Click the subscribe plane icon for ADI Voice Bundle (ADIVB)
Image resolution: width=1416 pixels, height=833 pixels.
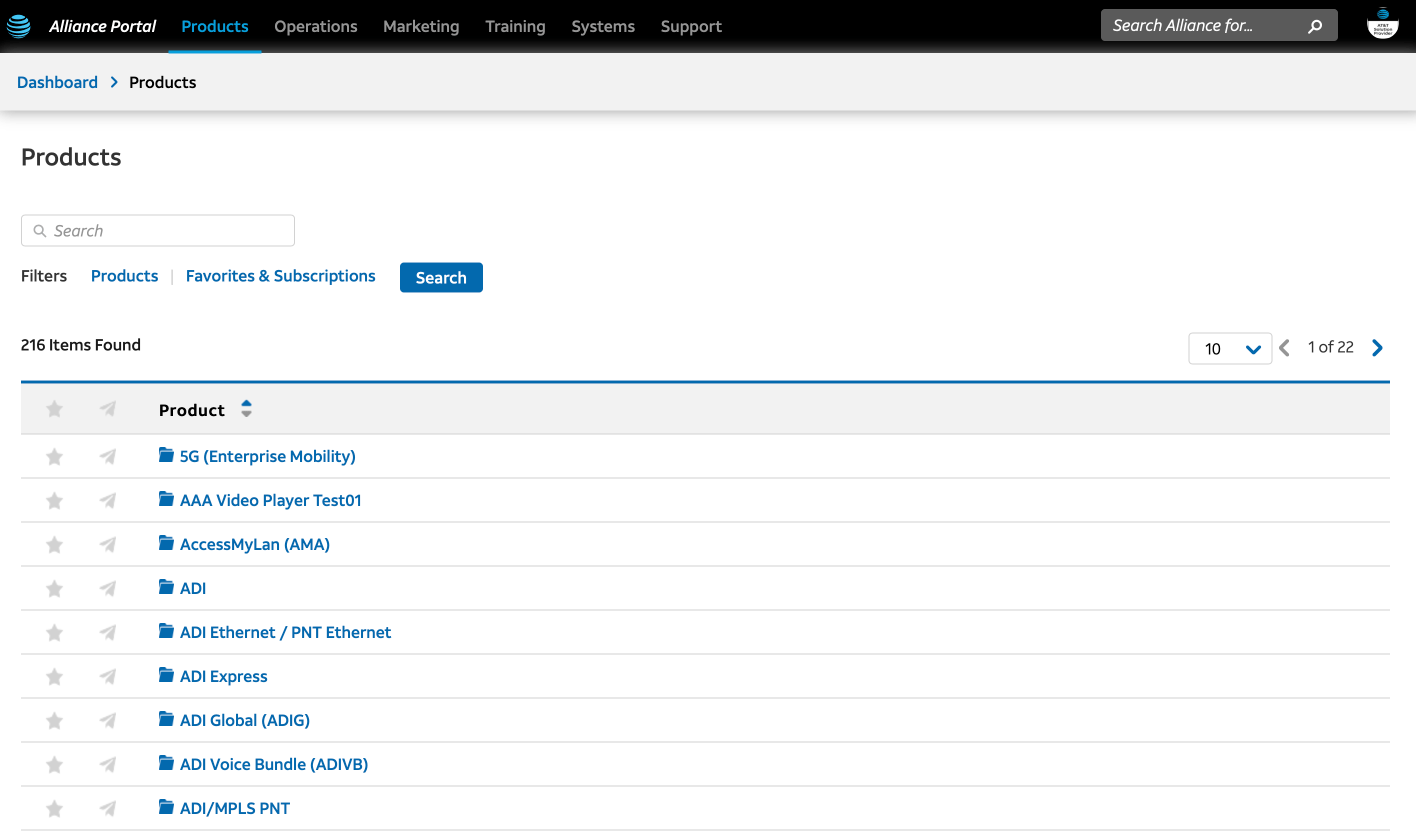(108, 765)
